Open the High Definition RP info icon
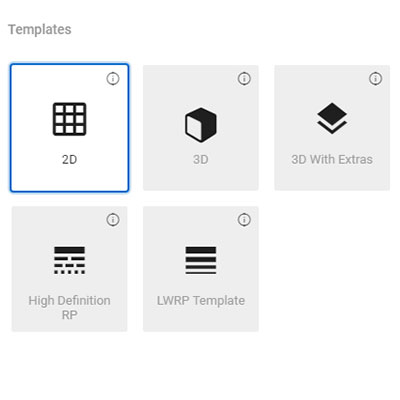The width and height of the screenshot is (400, 400). click(113, 220)
